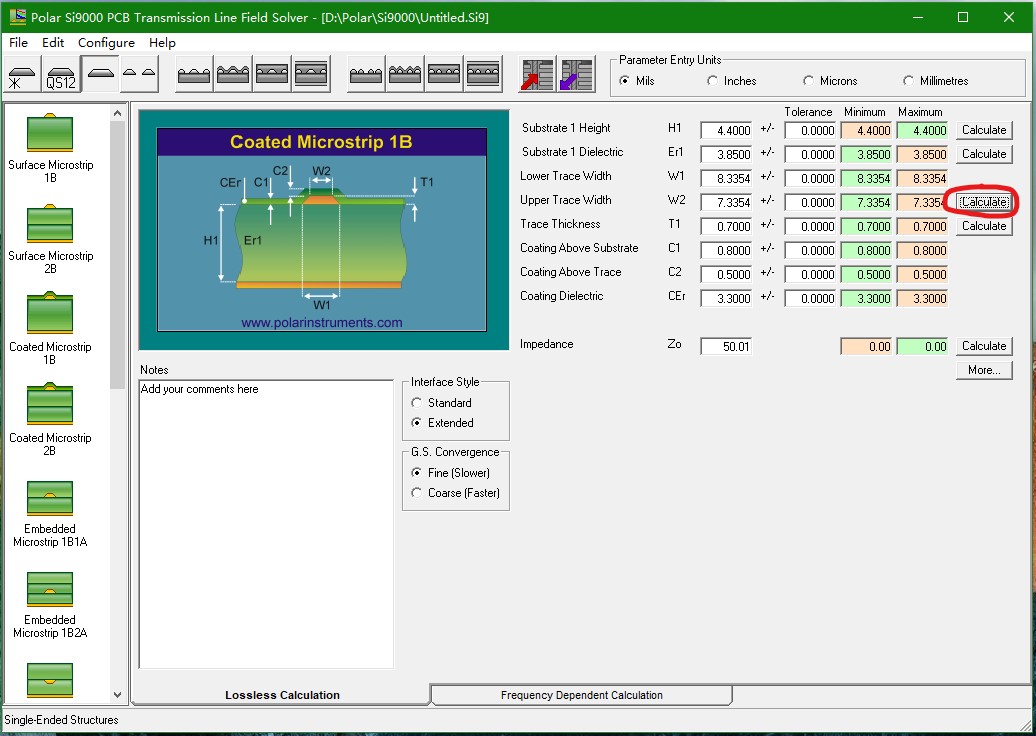
Task: Select Coated Microstrip 1B structure
Action: coord(50,330)
